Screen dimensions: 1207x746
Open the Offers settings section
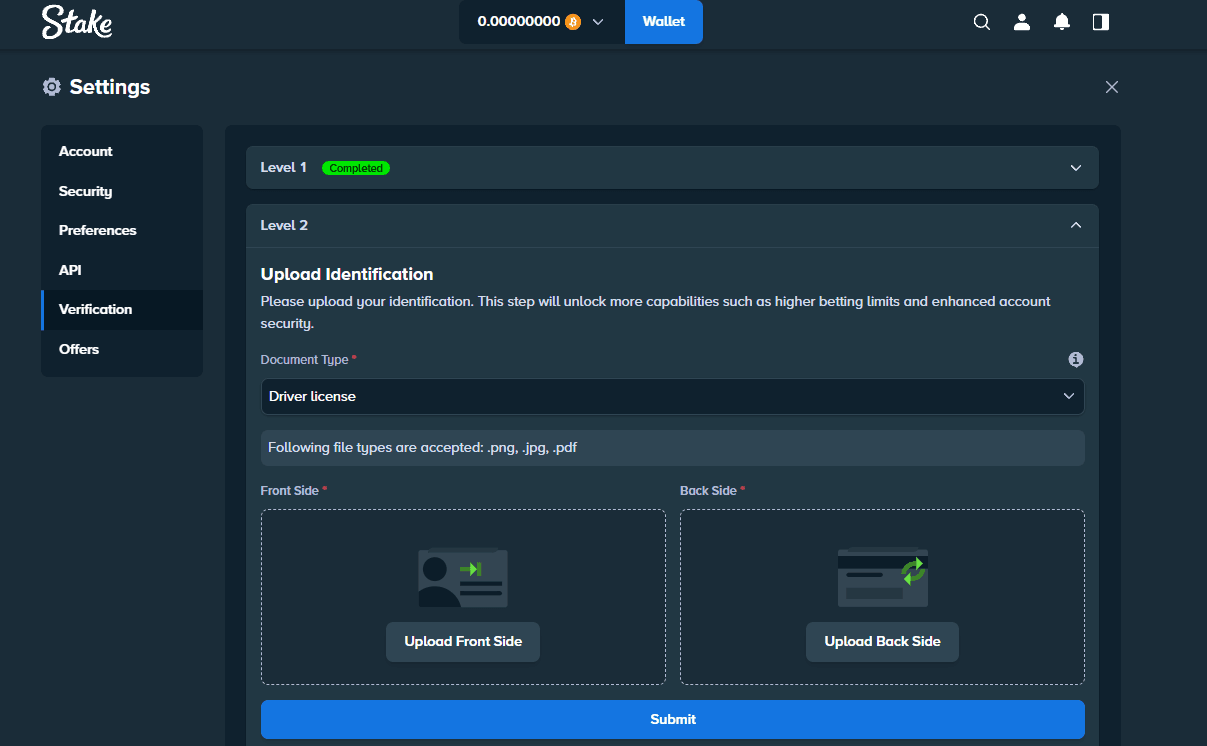tap(78, 349)
